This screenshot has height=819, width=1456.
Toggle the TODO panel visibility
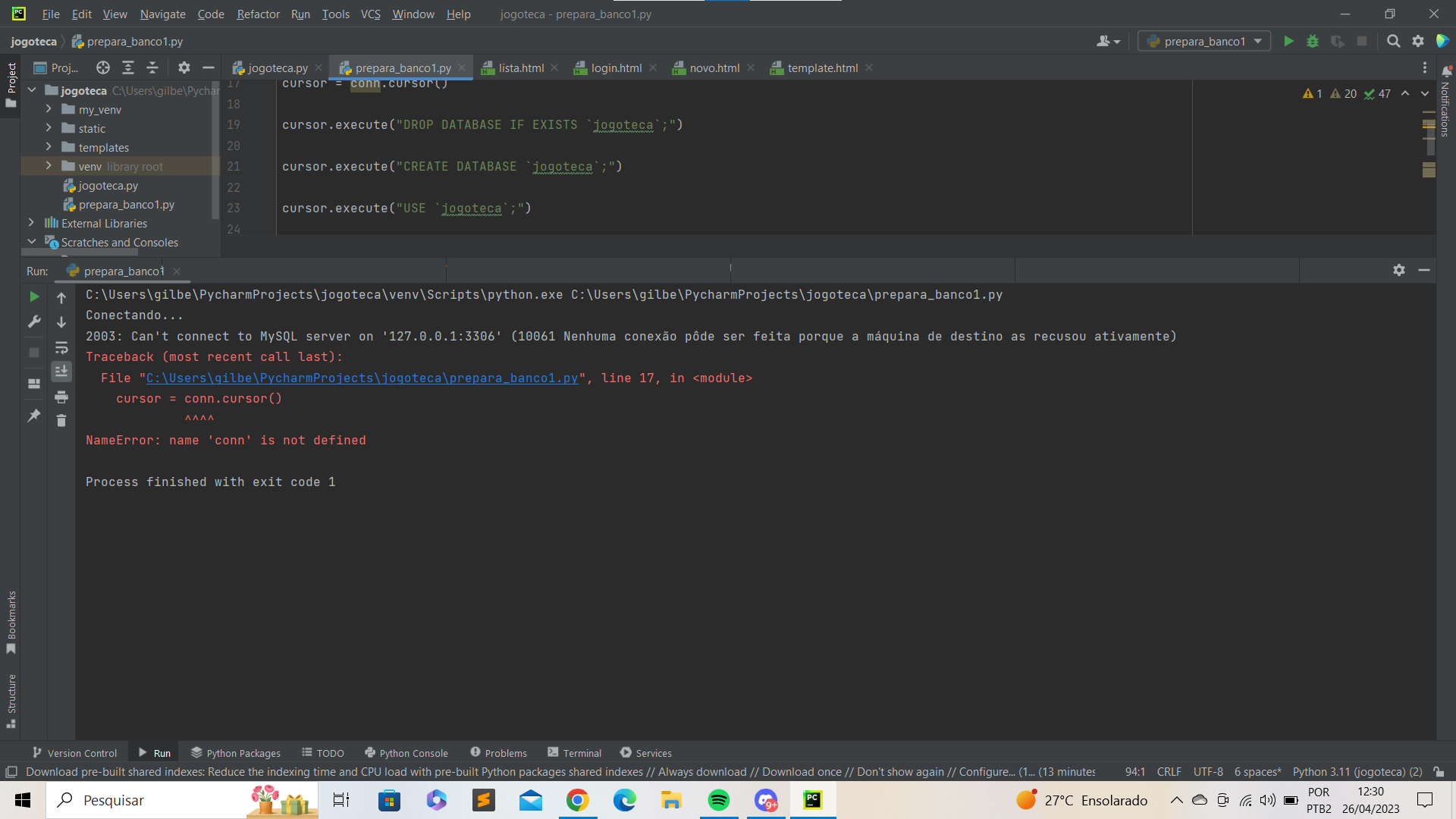pos(330,753)
